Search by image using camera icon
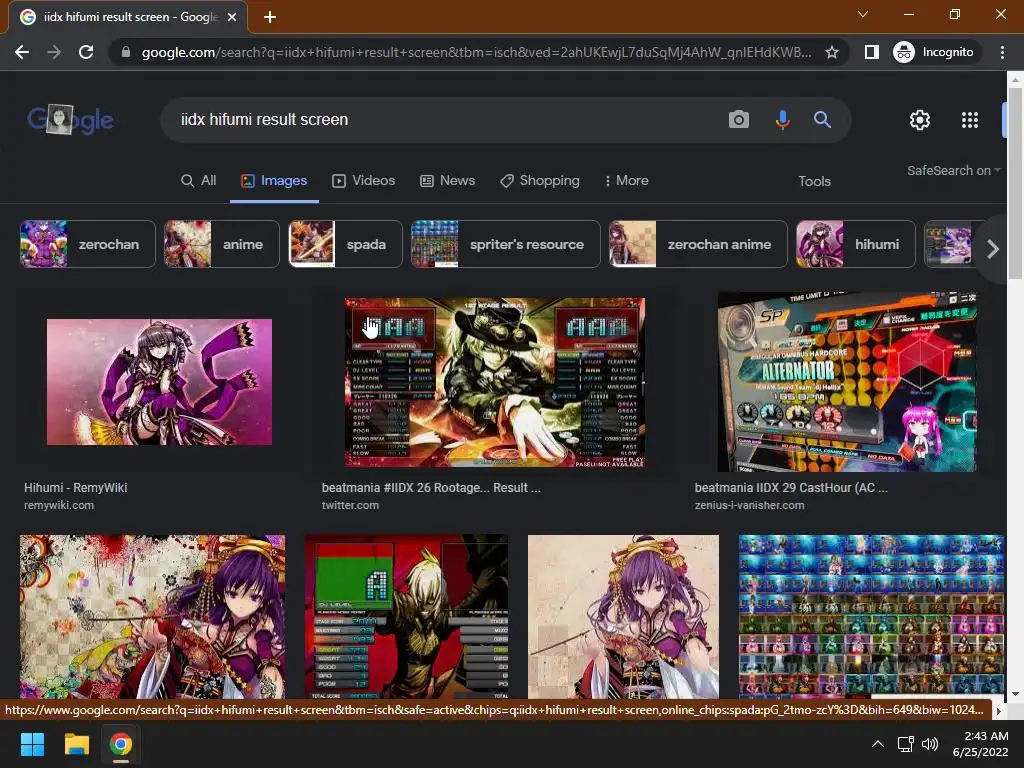 (x=739, y=120)
